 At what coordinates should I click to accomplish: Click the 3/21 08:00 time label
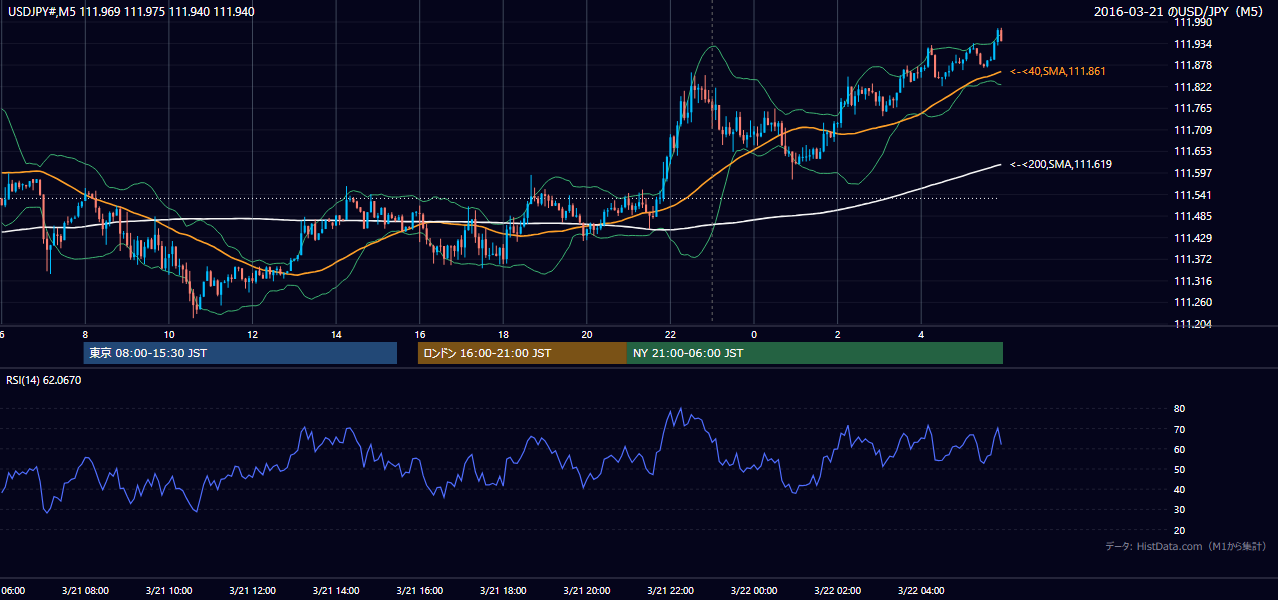point(85,591)
